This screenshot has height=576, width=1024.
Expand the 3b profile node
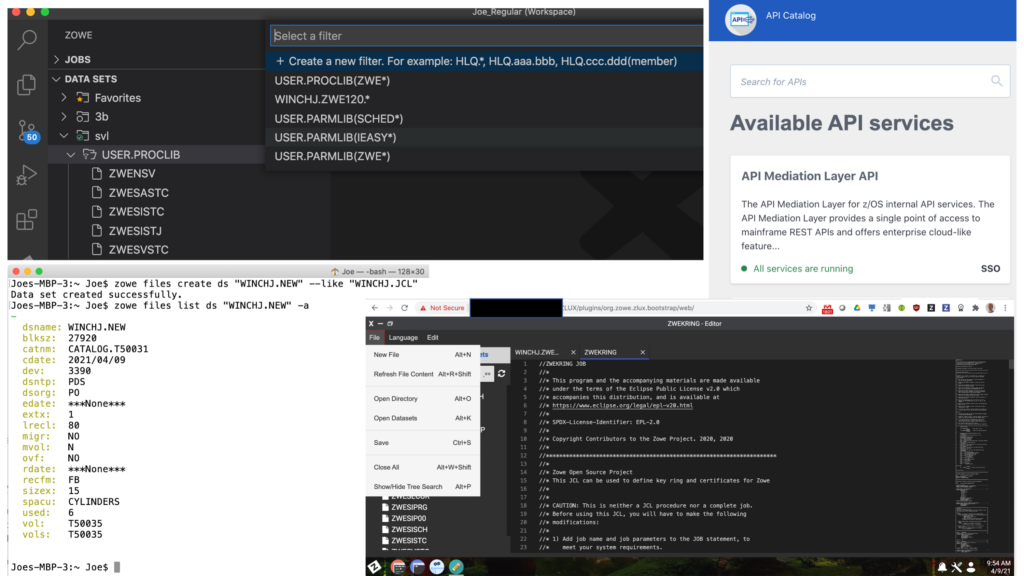point(64,117)
